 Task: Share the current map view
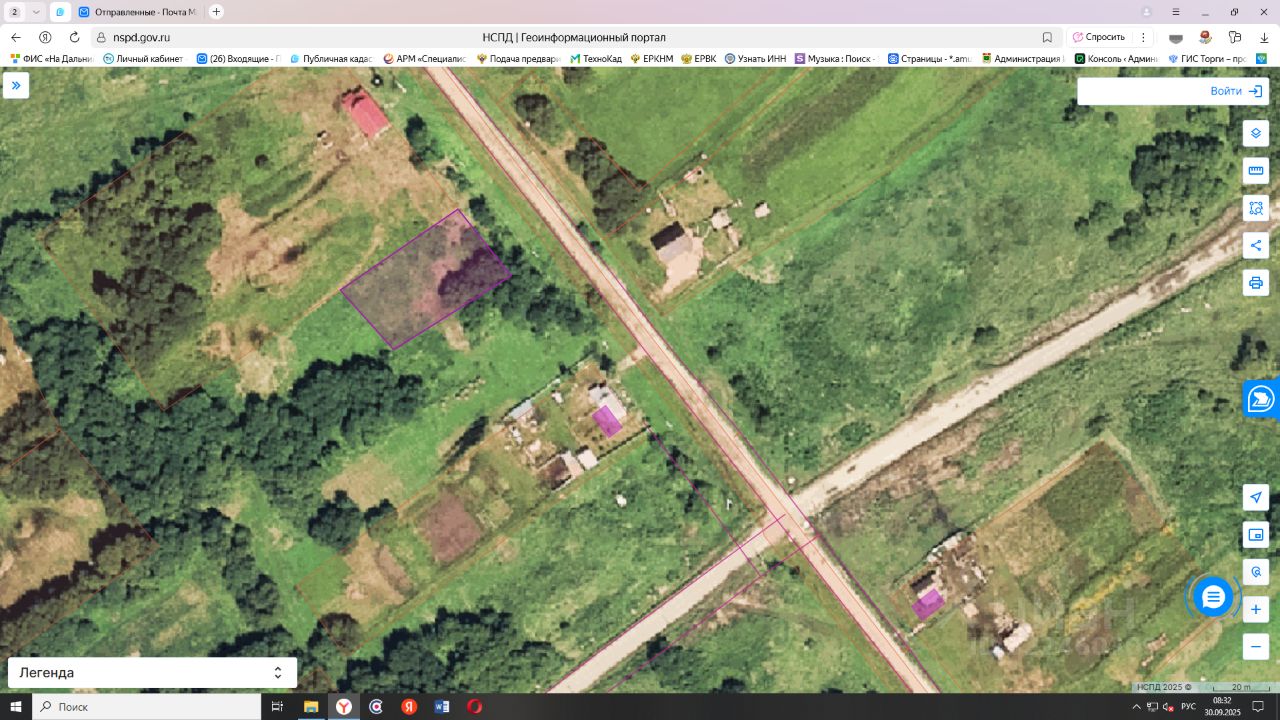(x=1256, y=245)
